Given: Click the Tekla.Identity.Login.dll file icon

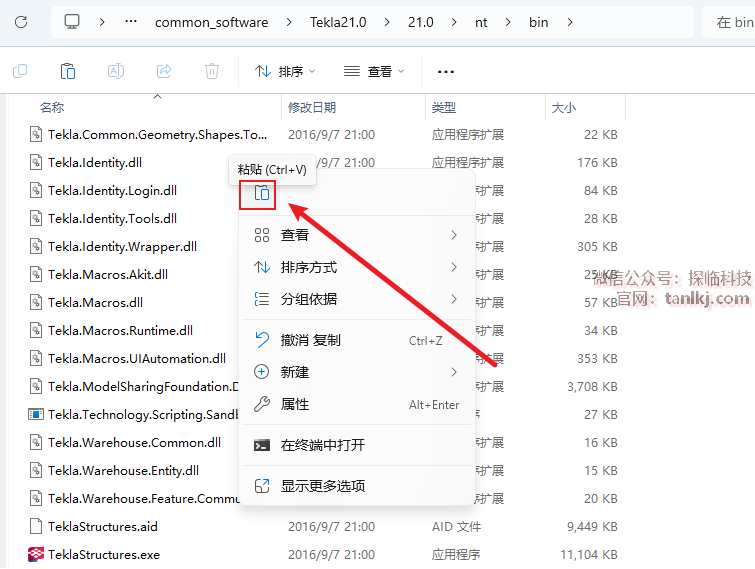Looking at the screenshot, I should pos(36,191).
